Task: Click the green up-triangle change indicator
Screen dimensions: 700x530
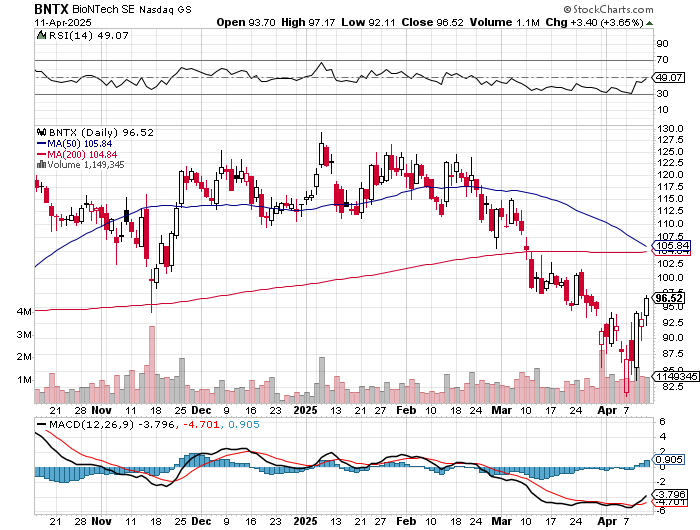Action: point(649,23)
